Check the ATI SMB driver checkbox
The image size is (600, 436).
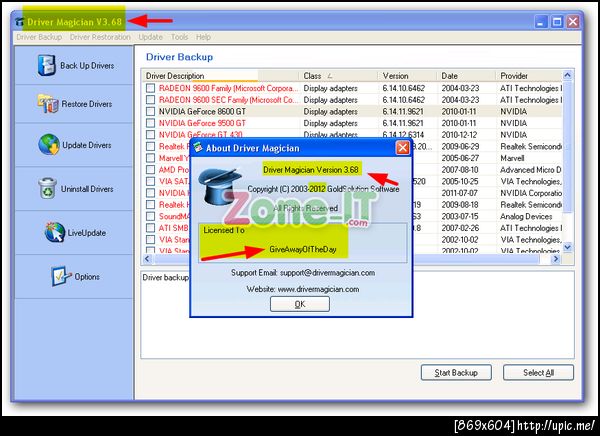click(x=150, y=228)
